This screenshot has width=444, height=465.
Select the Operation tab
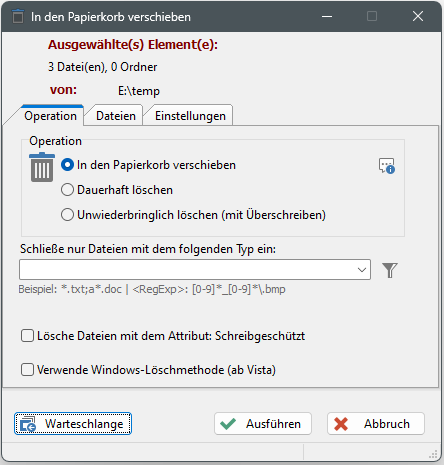click(x=50, y=115)
